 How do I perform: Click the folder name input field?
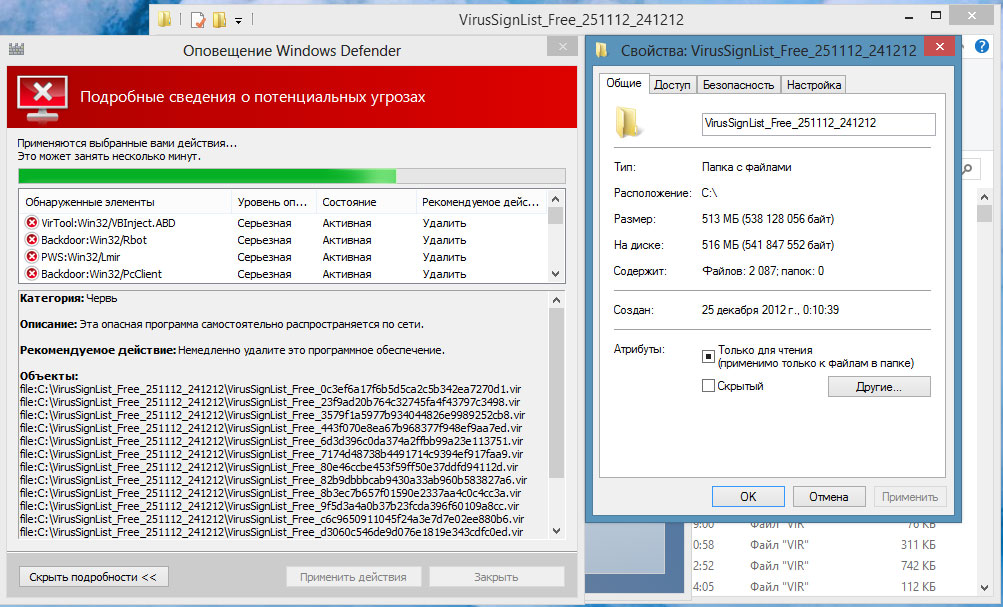[818, 123]
